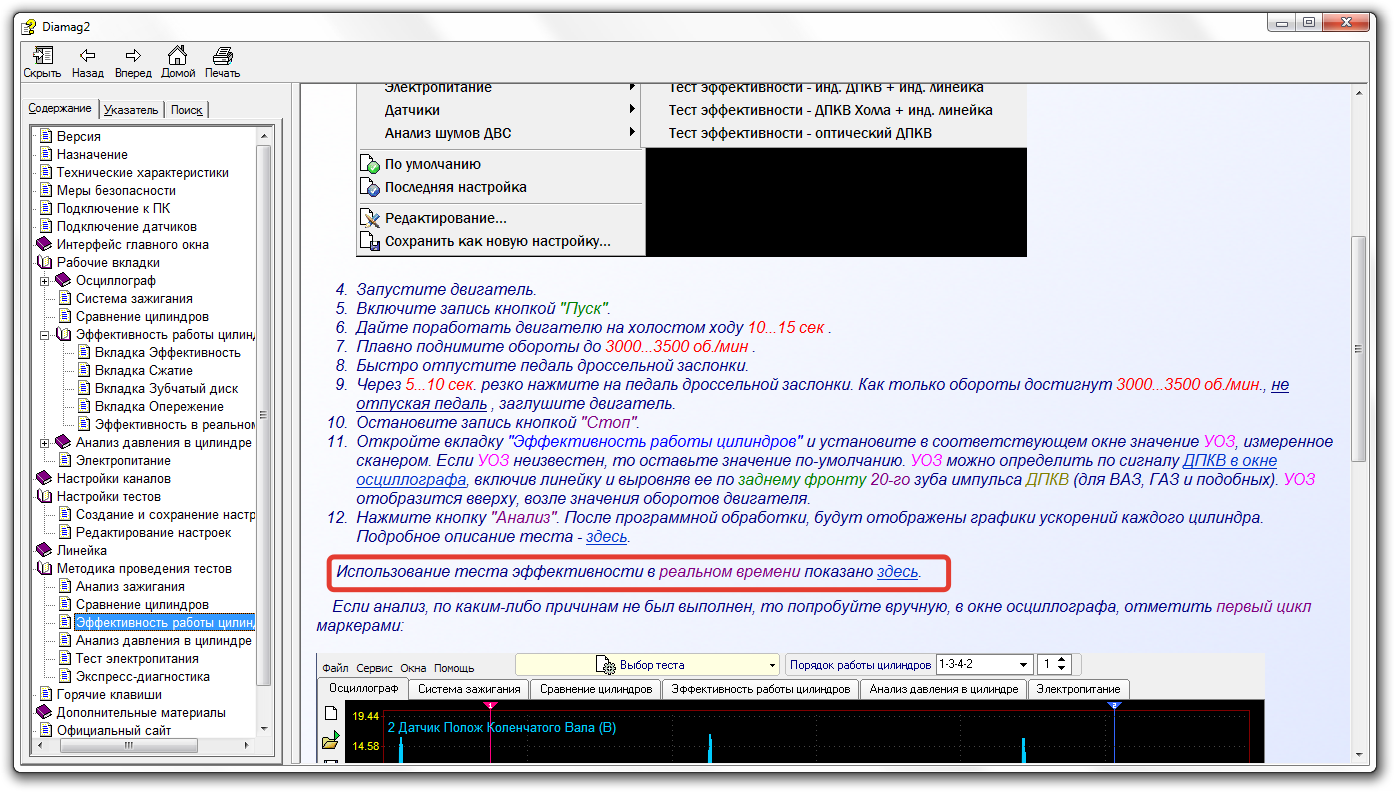Click the Настройки каналов book icon
The image size is (1395, 792).
tap(44, 478)
